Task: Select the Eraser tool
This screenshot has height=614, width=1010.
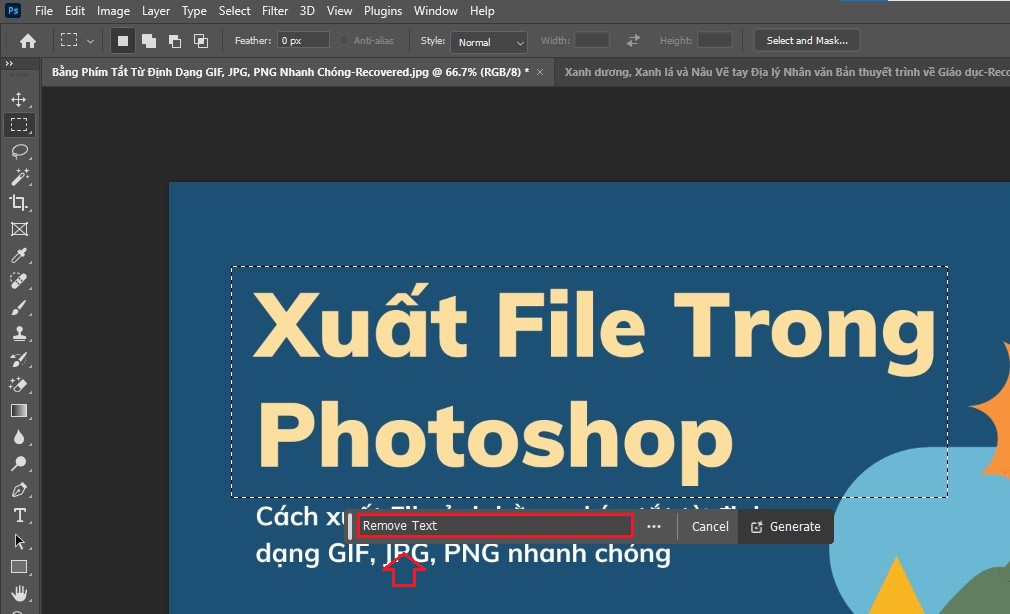Action: point(19,385)
